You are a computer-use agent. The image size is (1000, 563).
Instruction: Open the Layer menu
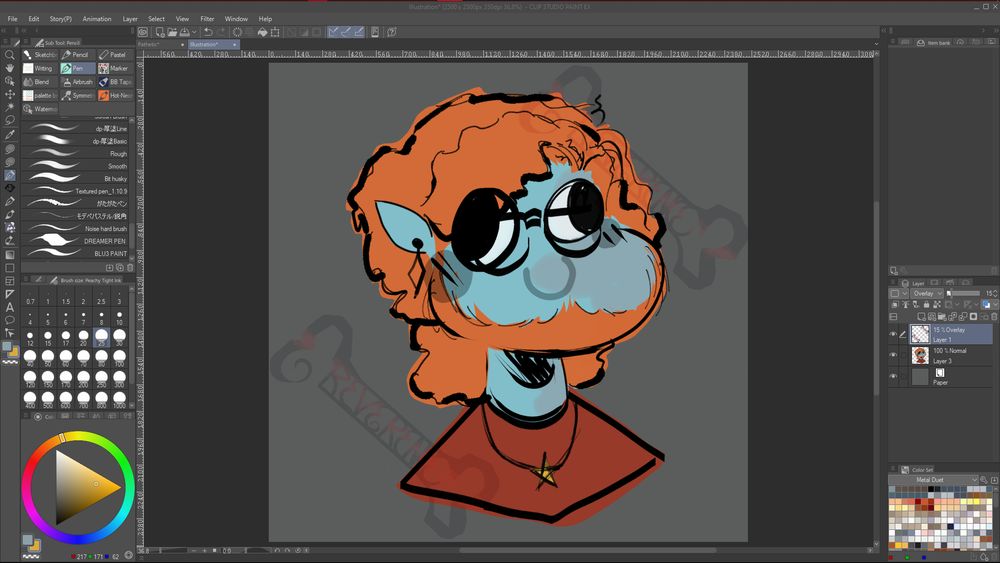[130, 18]
